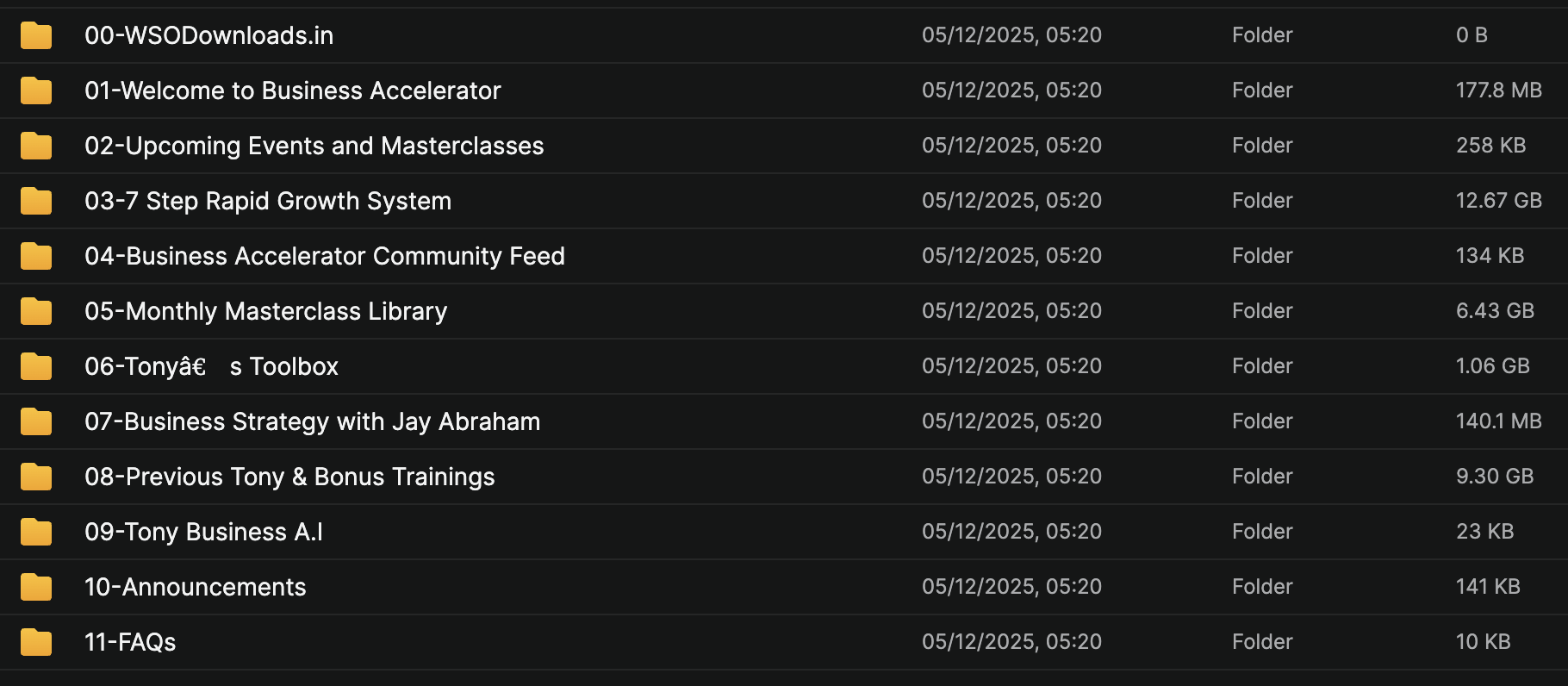Click folder icon beside 06-Tony's Toolbox
This screenshot has width=1568, height=686.
(36, 366)
